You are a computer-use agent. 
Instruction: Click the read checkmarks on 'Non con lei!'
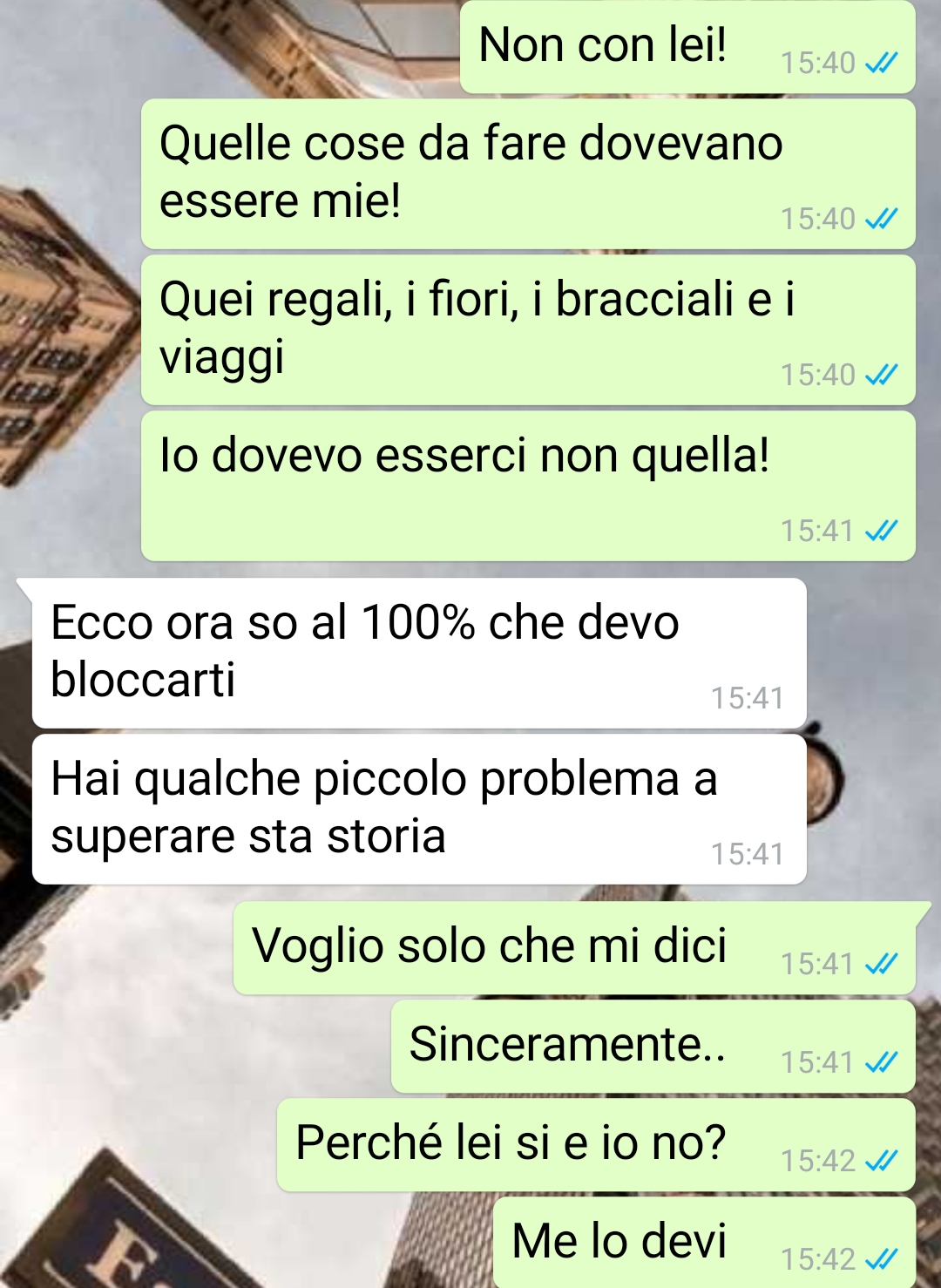tap(881, 63)
